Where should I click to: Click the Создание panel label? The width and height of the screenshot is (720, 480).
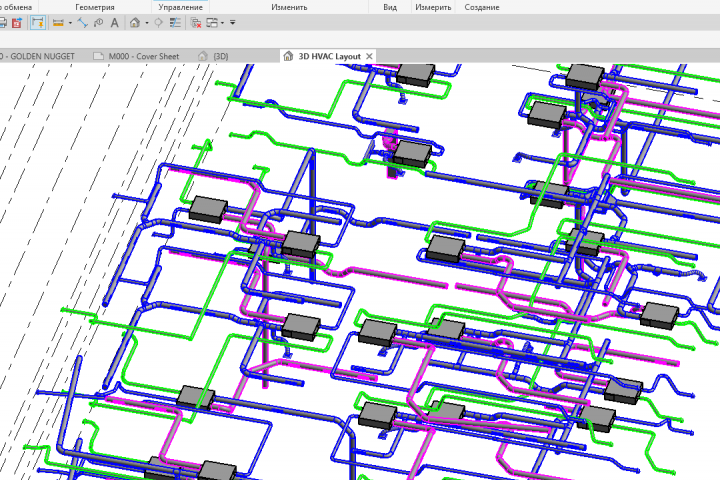pos(482,7)
